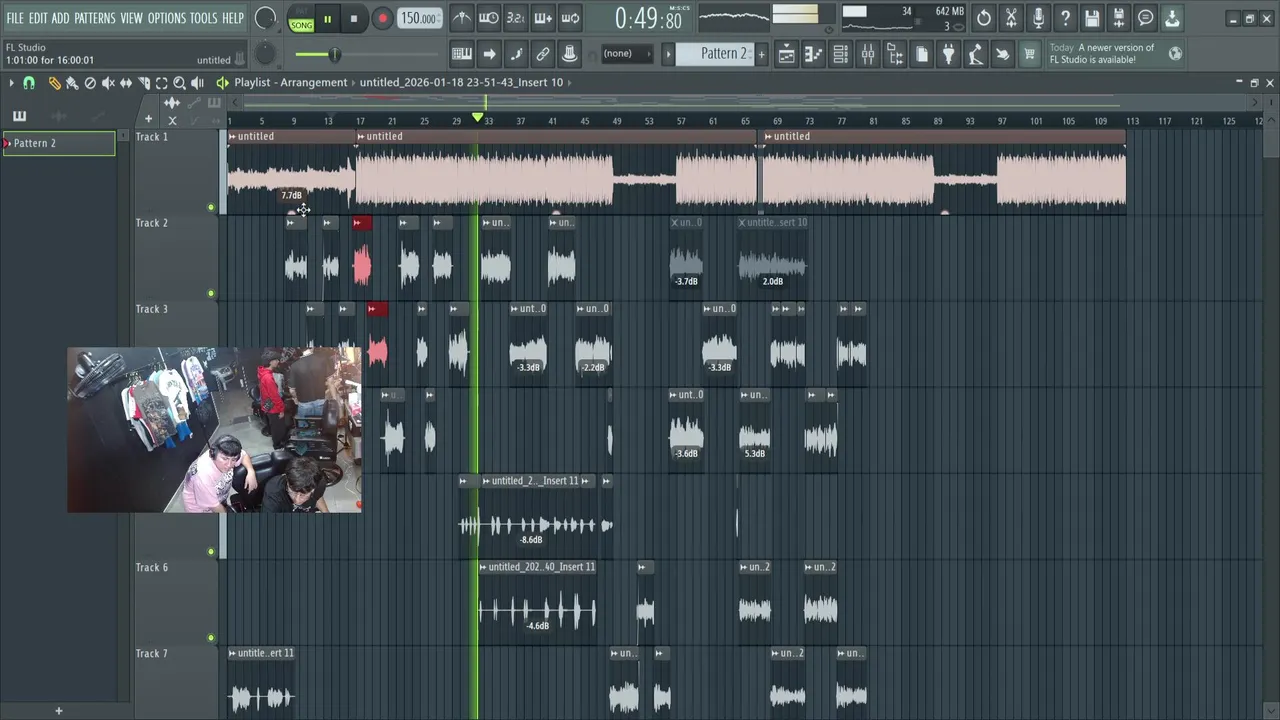The width and height of the screenshot is (1280, 720).
Task: Click the stamp tool icon
Action: pyautogui.click(x=569, y=54)
